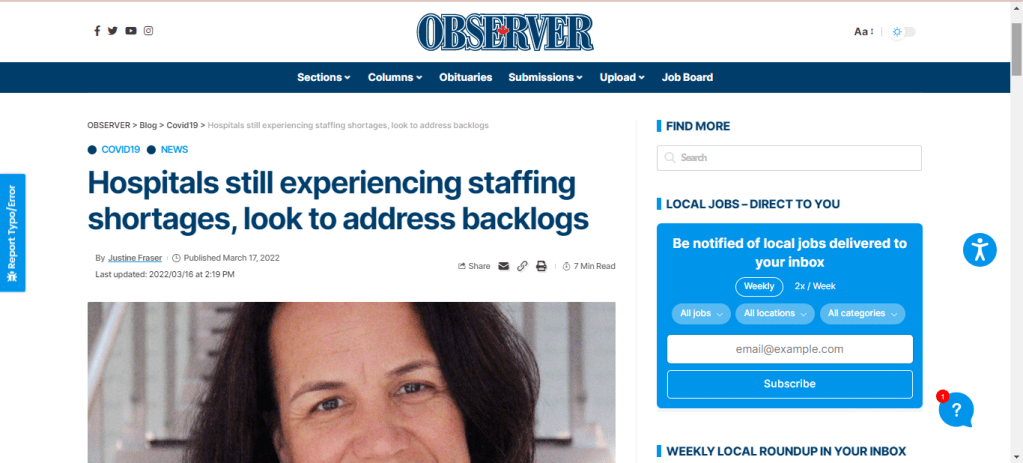Open the Obituaries page
Viewport: 1023px width, 463px height.
tap(466, 77)
